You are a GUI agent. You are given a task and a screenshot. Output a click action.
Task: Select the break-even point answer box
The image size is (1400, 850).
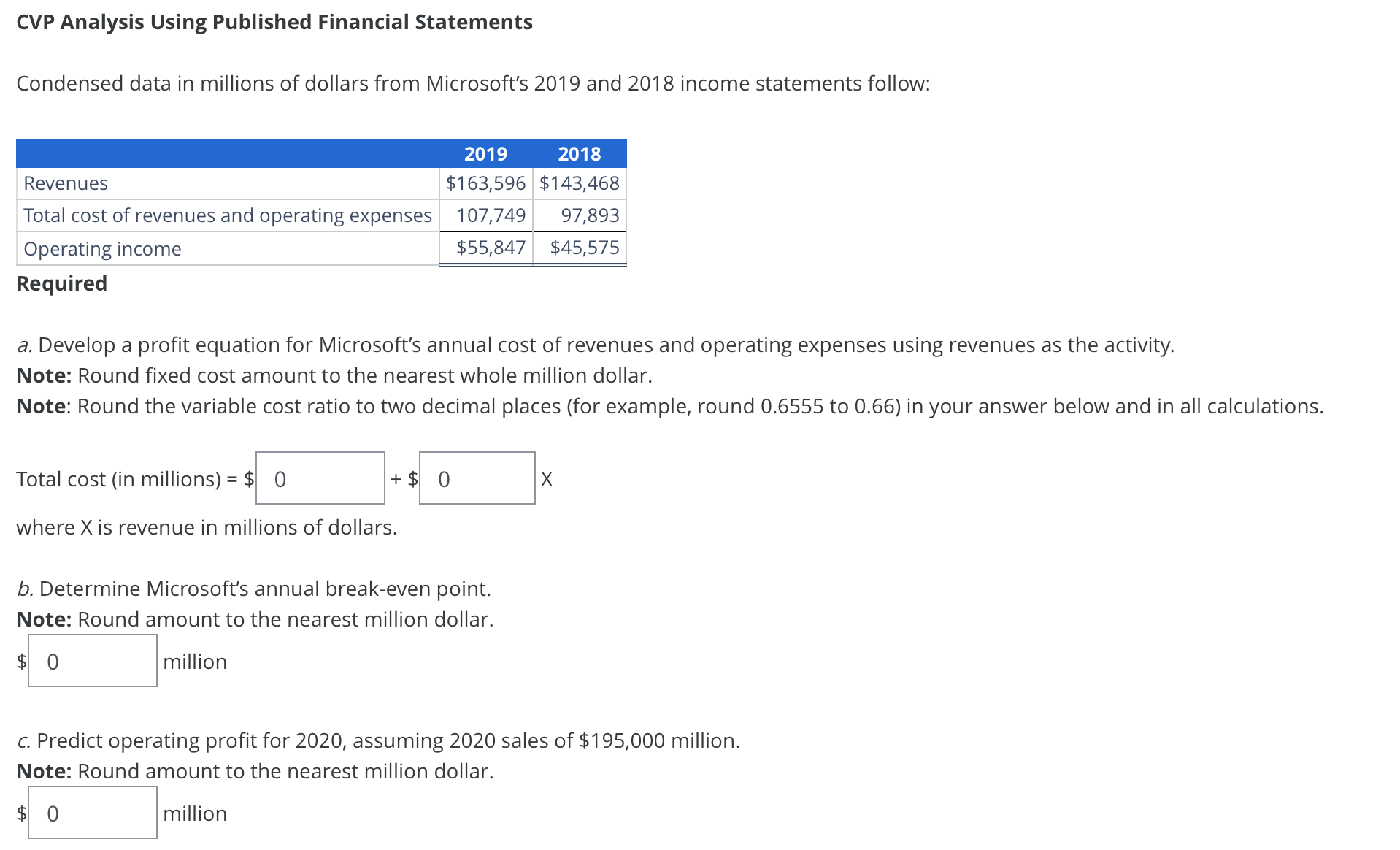(92, 662)
